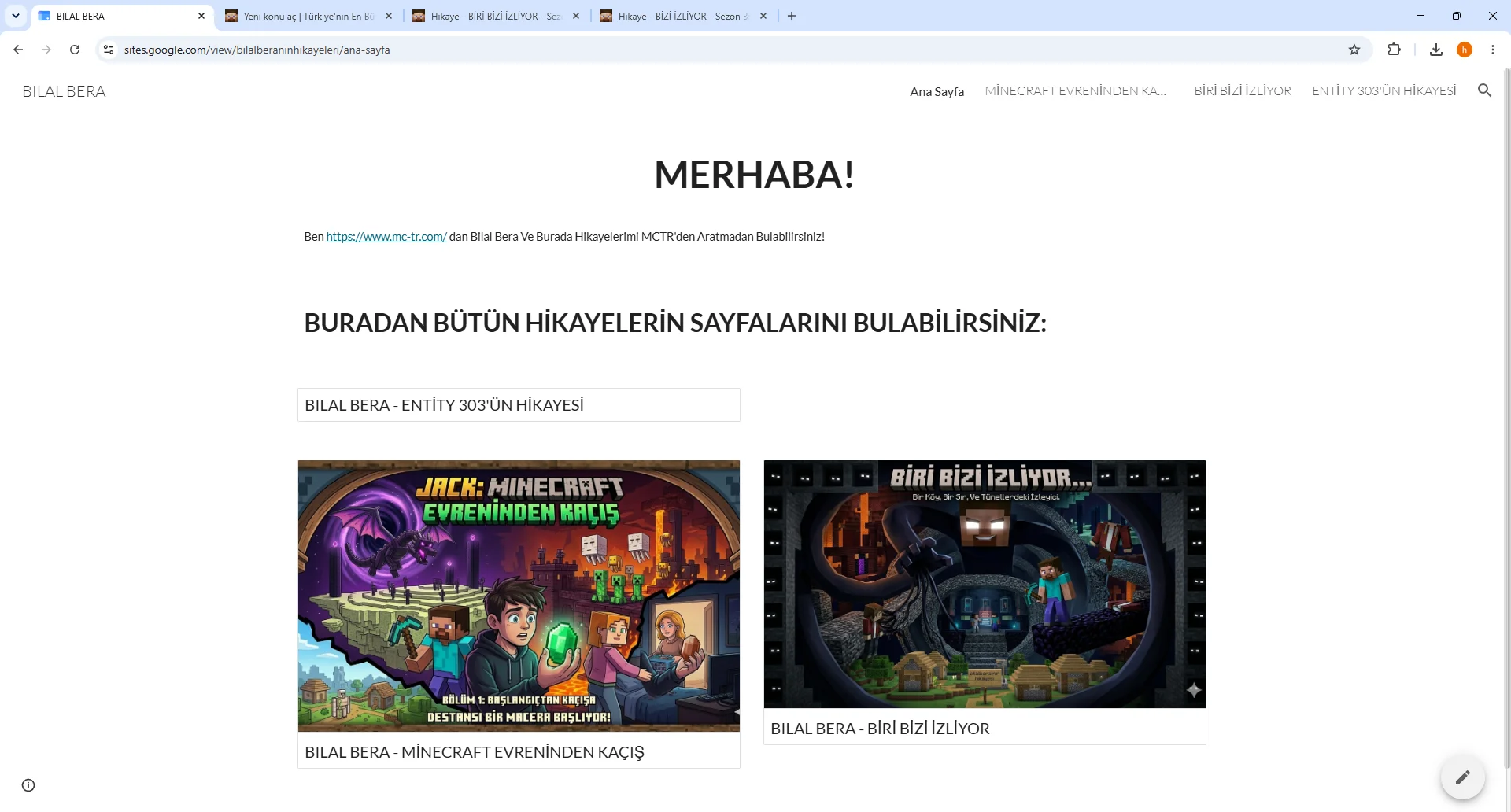Open BİRİ BİZİ İZLİYOR navigation item

pyautogui.click(x=1243, y=90)
